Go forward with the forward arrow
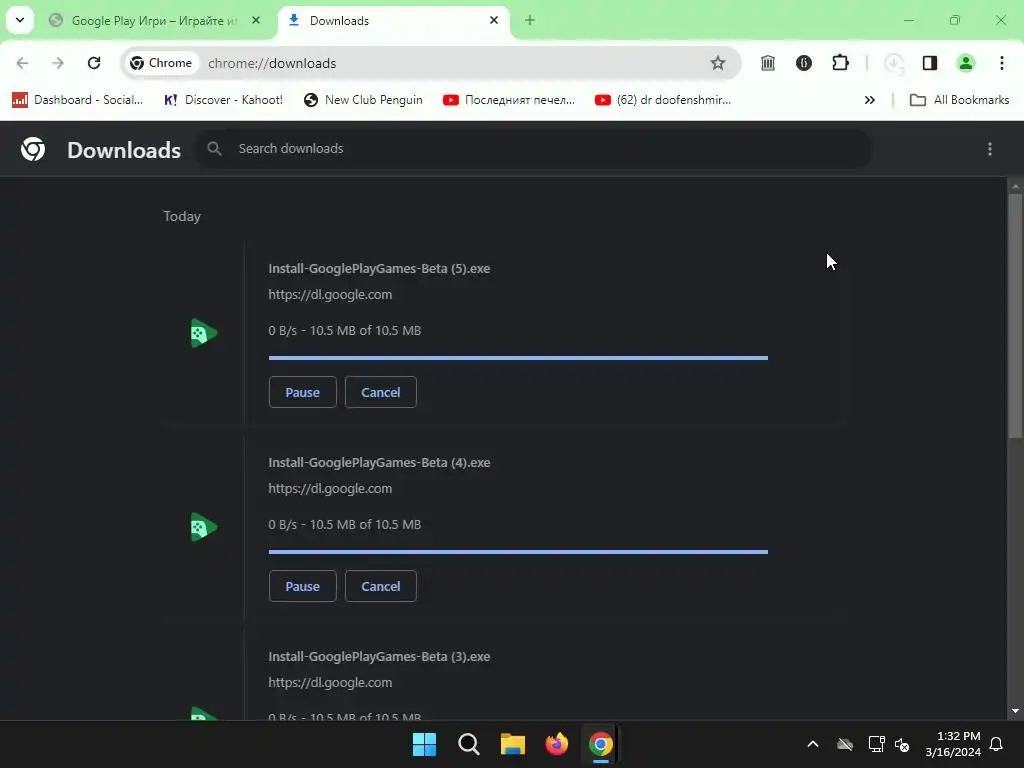The width and height of the screenshot is (1024, 768). tap(58, 63)
